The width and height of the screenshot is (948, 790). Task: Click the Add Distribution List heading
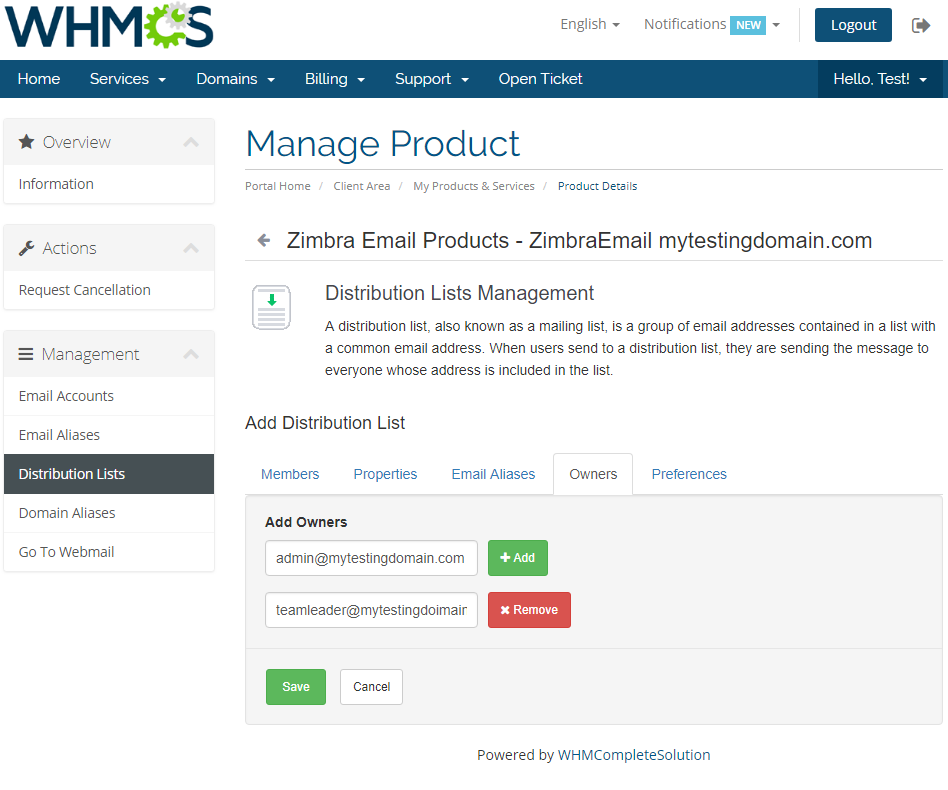point(325,423)
